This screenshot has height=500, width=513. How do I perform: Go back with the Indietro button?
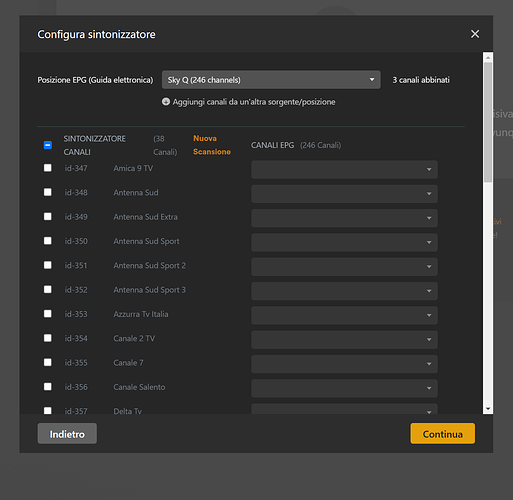(67, 434)
